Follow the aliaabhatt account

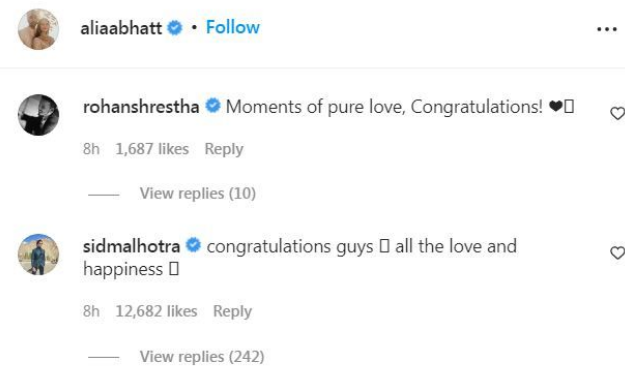pyautogui.click(x=233, y=27)
